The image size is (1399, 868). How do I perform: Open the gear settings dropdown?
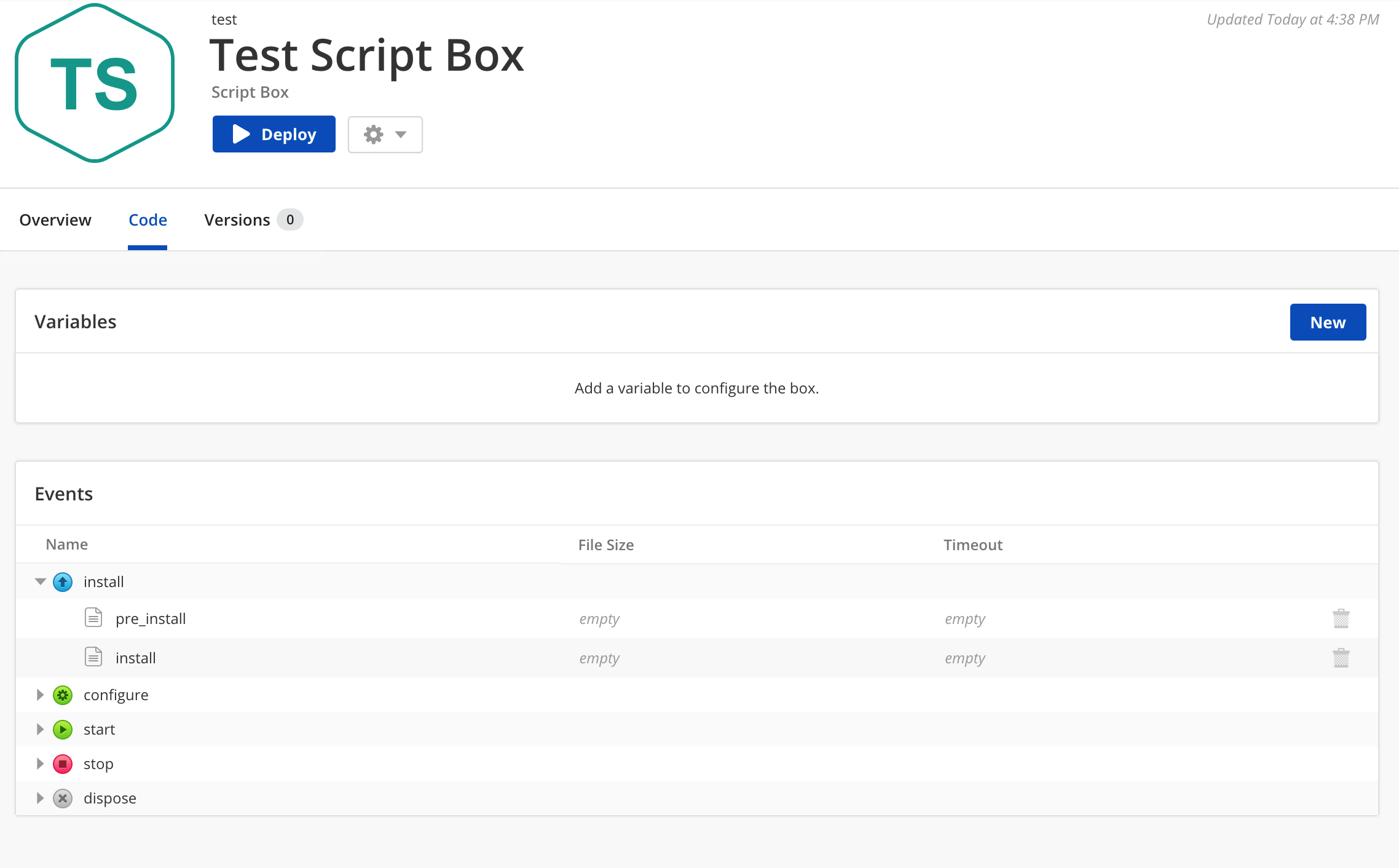pos(385,134)
